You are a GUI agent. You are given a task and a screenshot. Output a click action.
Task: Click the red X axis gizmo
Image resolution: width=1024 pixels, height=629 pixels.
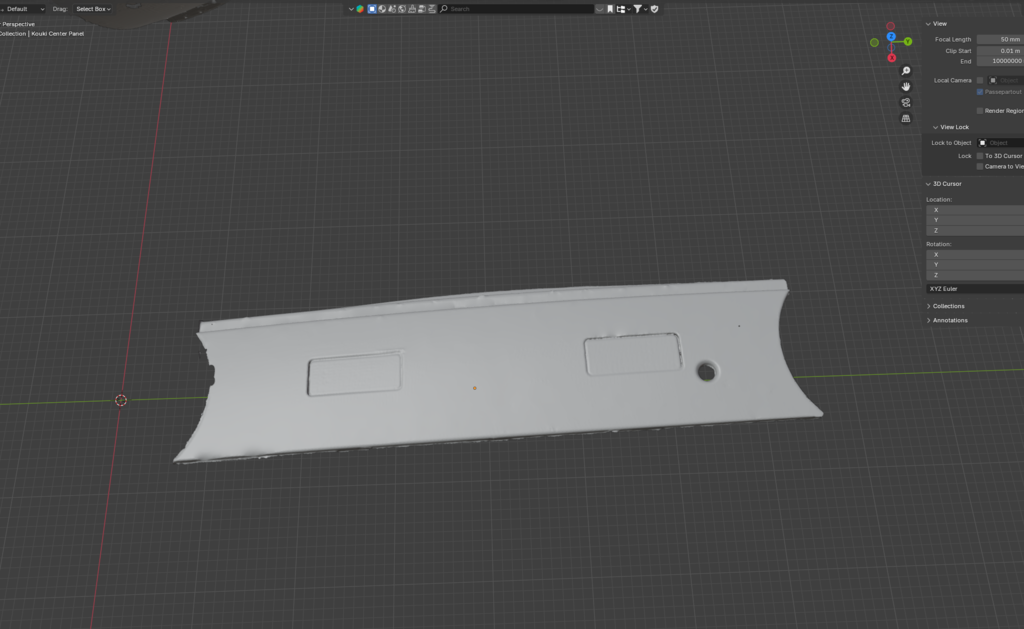(891, 58)
